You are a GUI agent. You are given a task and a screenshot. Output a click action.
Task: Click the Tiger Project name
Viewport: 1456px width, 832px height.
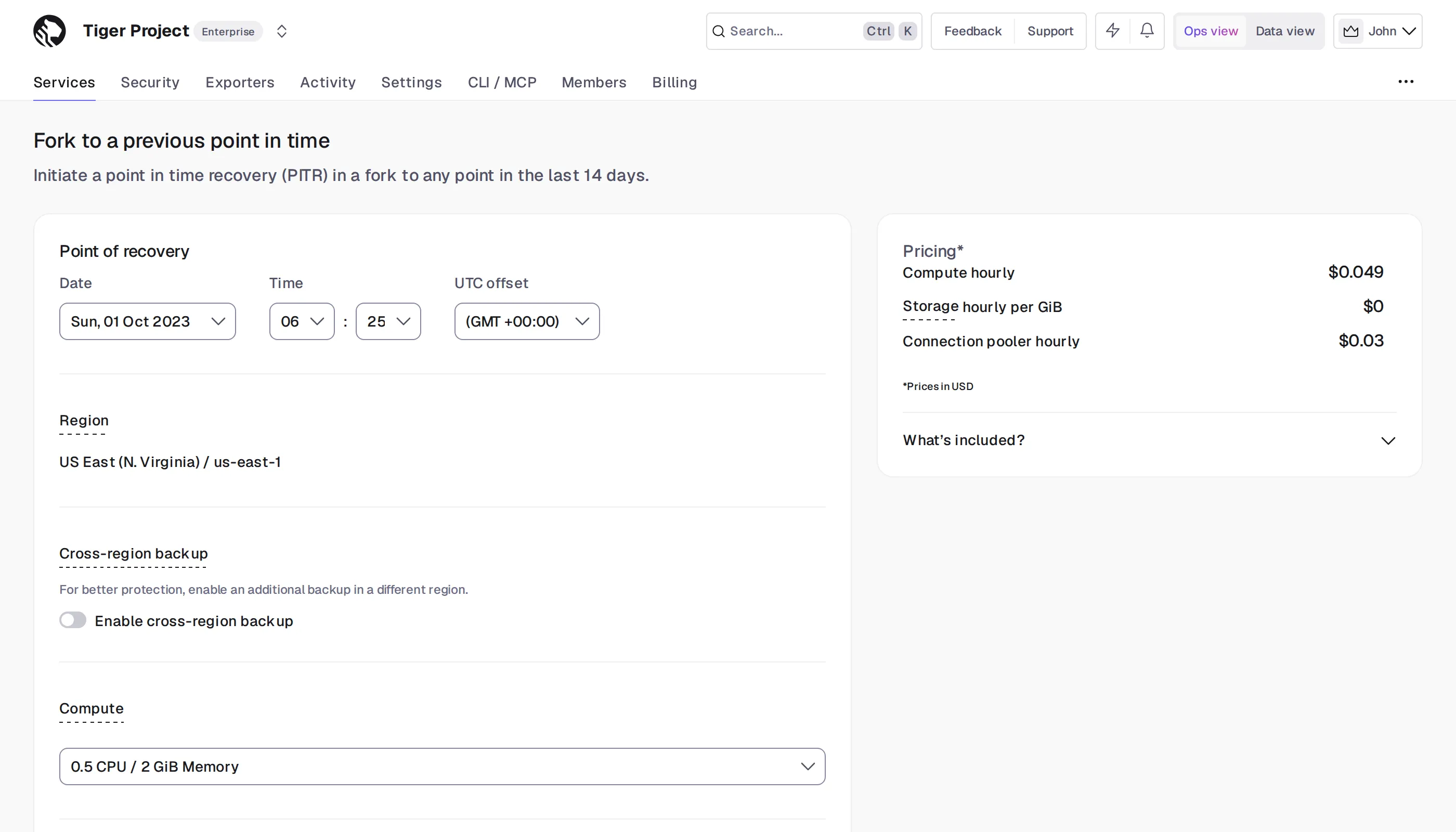tap(136, 31)
